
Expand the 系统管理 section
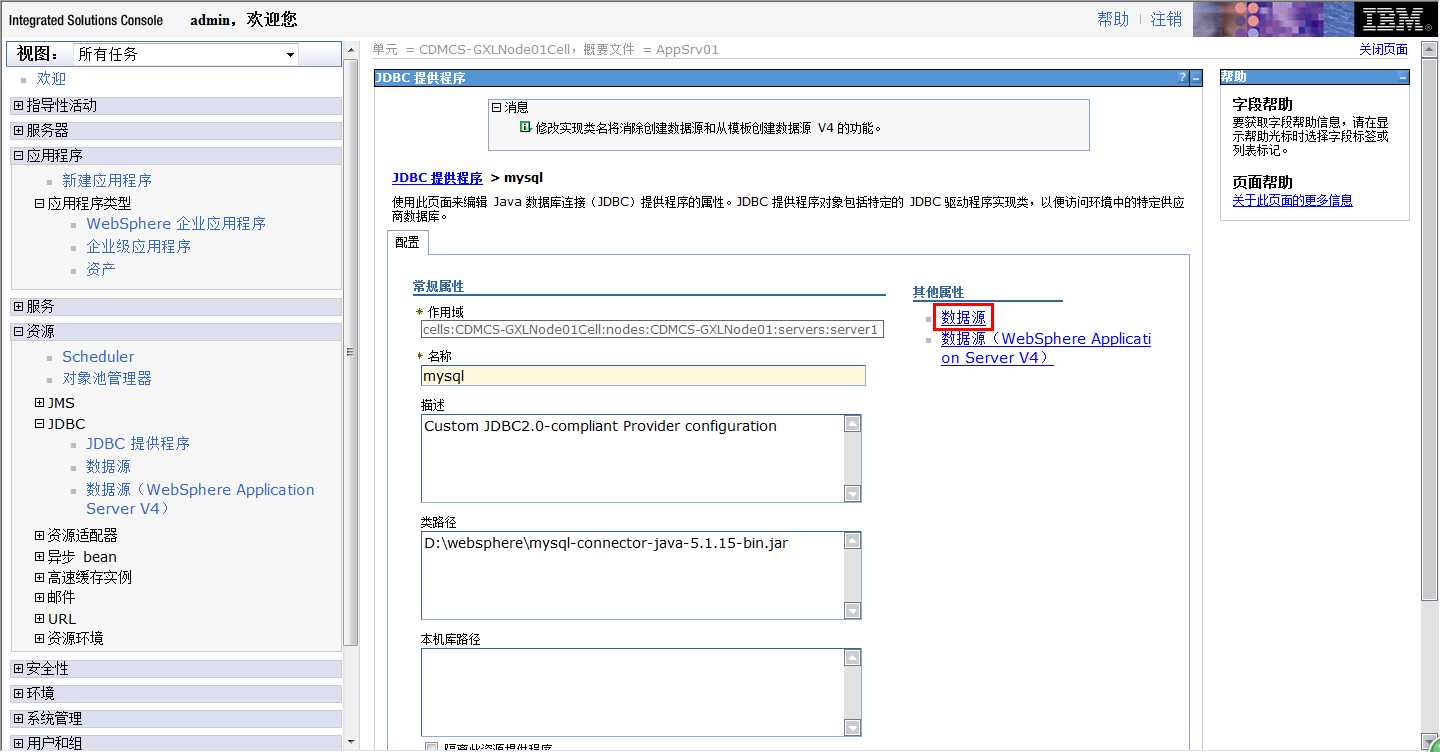tap(18, 718)
